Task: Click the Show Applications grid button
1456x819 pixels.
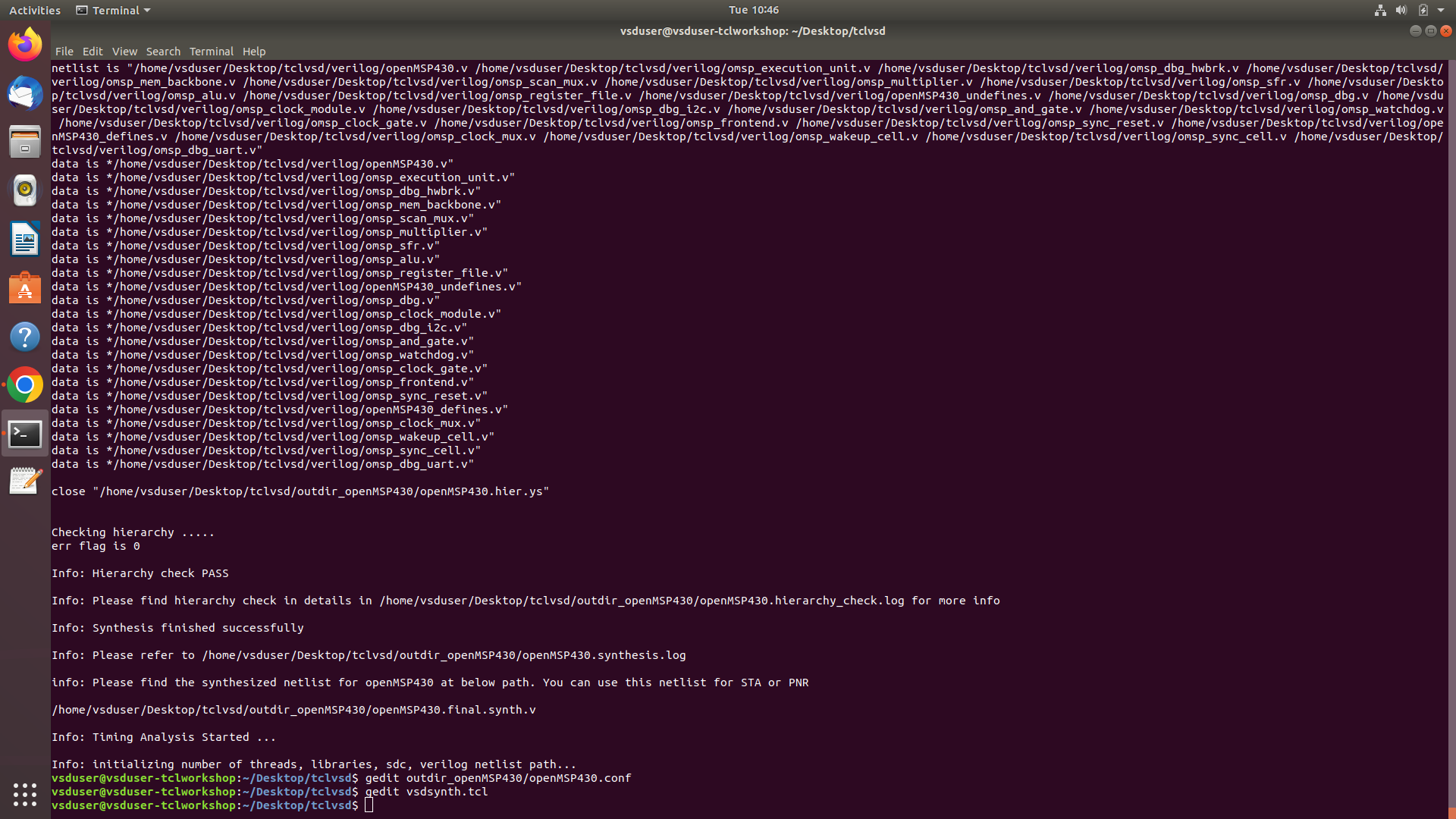Action: (x=25, y=794)
